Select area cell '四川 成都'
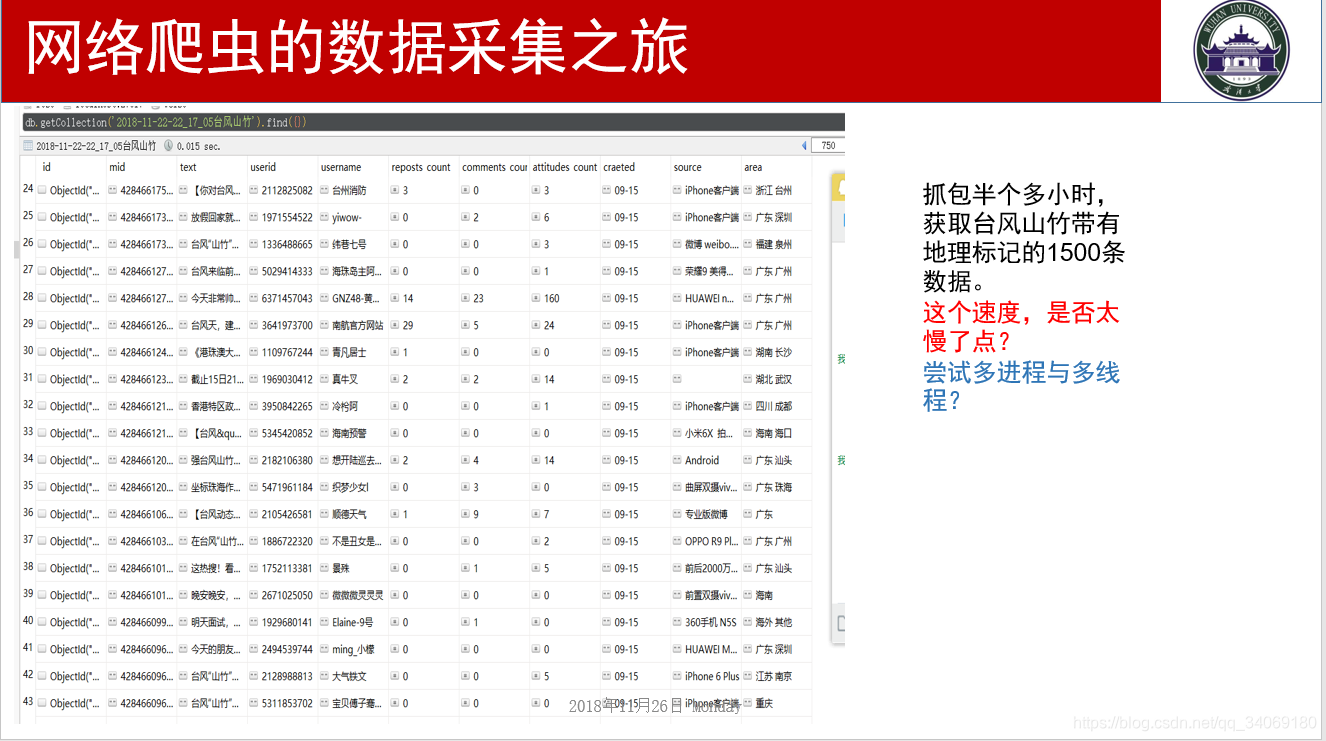The image size is (1326, 741). pos(773,406)
